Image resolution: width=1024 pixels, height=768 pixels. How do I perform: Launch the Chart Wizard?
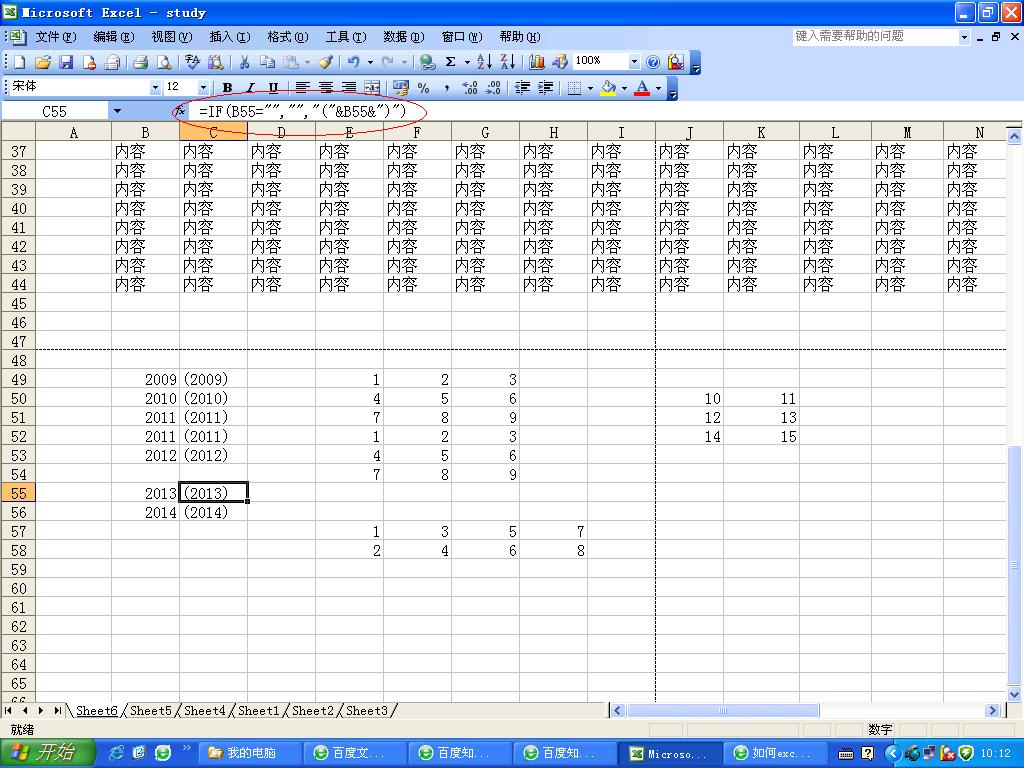point(537,62)
